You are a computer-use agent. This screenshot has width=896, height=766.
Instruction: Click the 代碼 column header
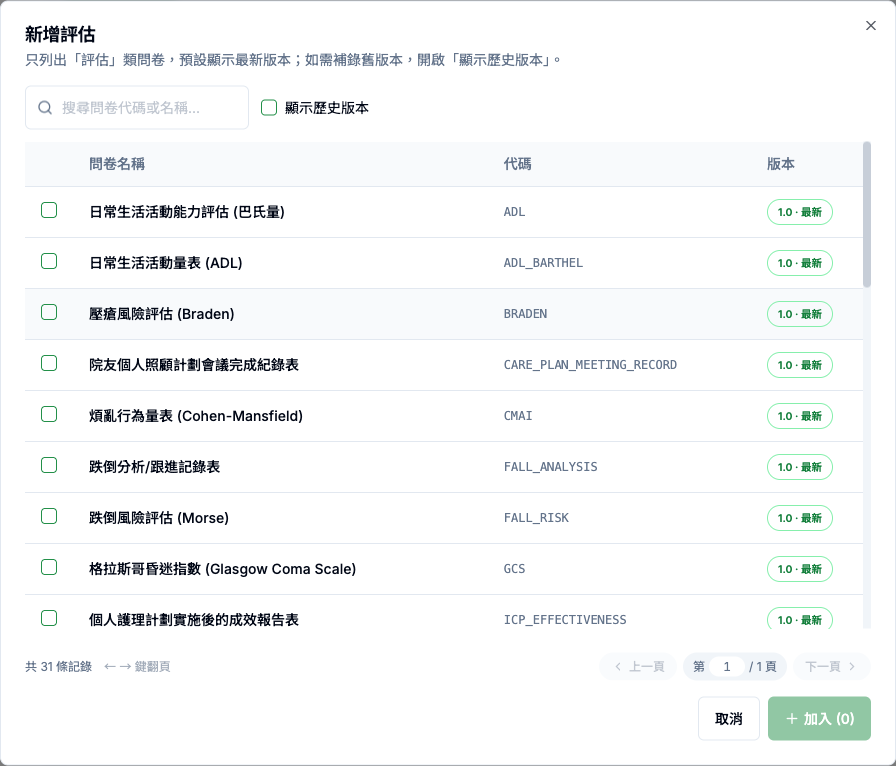click(x=517, y=164)
